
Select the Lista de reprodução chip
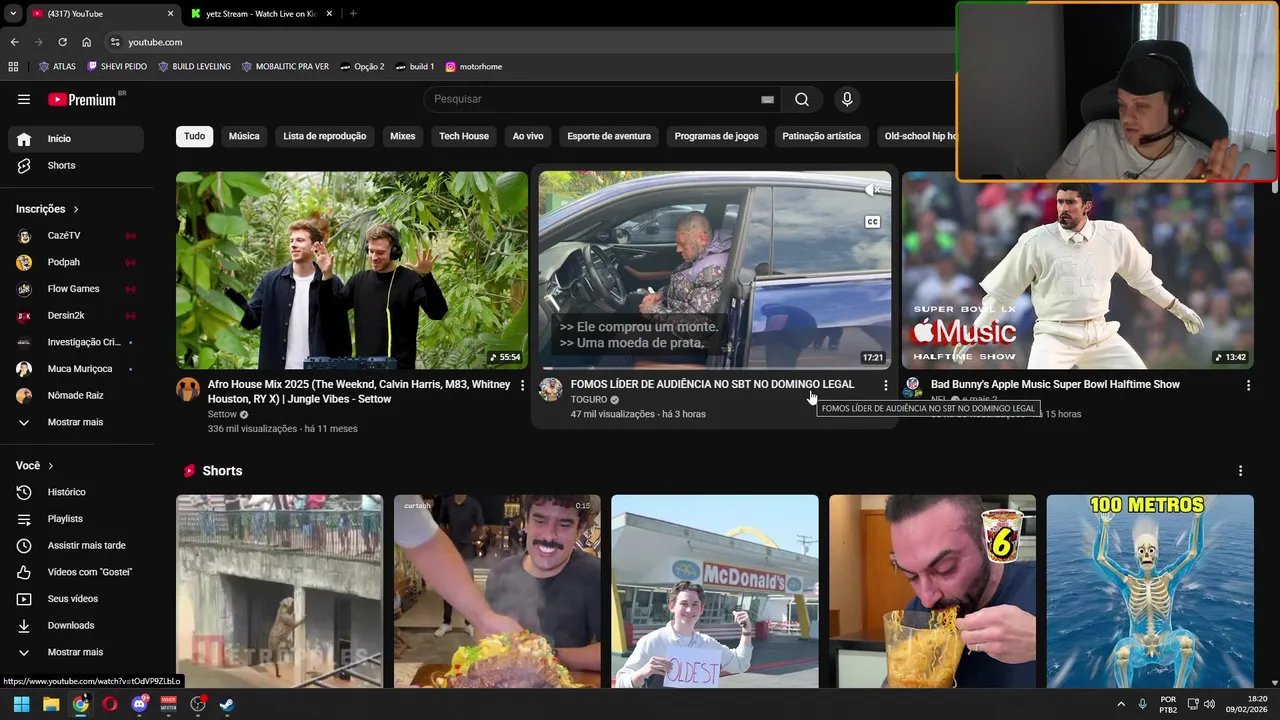point(325,136)
